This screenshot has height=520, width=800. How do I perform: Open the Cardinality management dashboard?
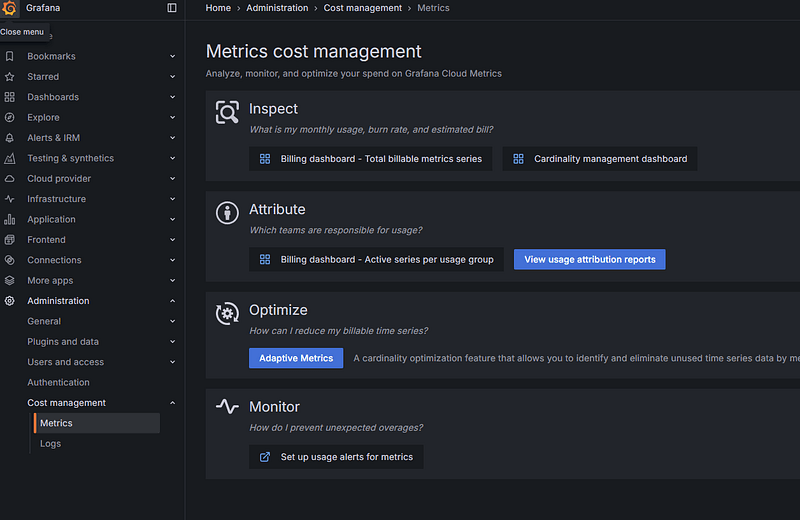click(600, 159)
